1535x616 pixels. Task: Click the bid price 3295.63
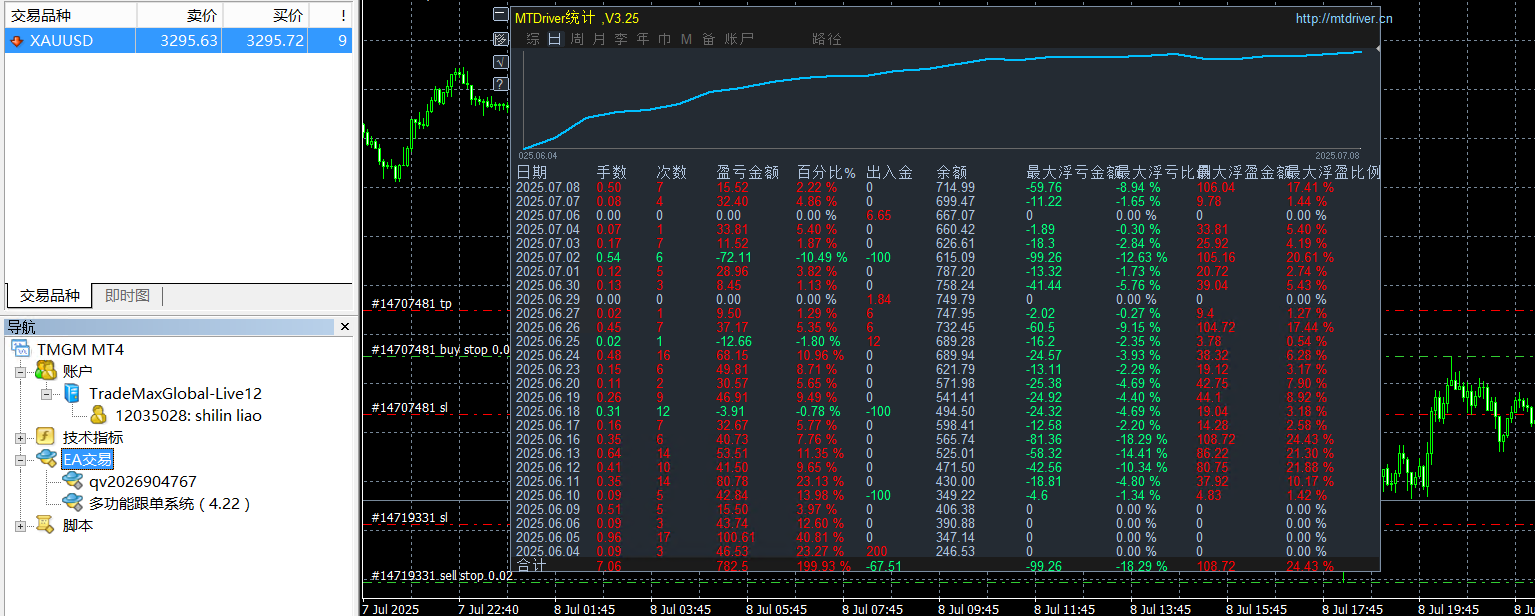(x=189, y=41)
